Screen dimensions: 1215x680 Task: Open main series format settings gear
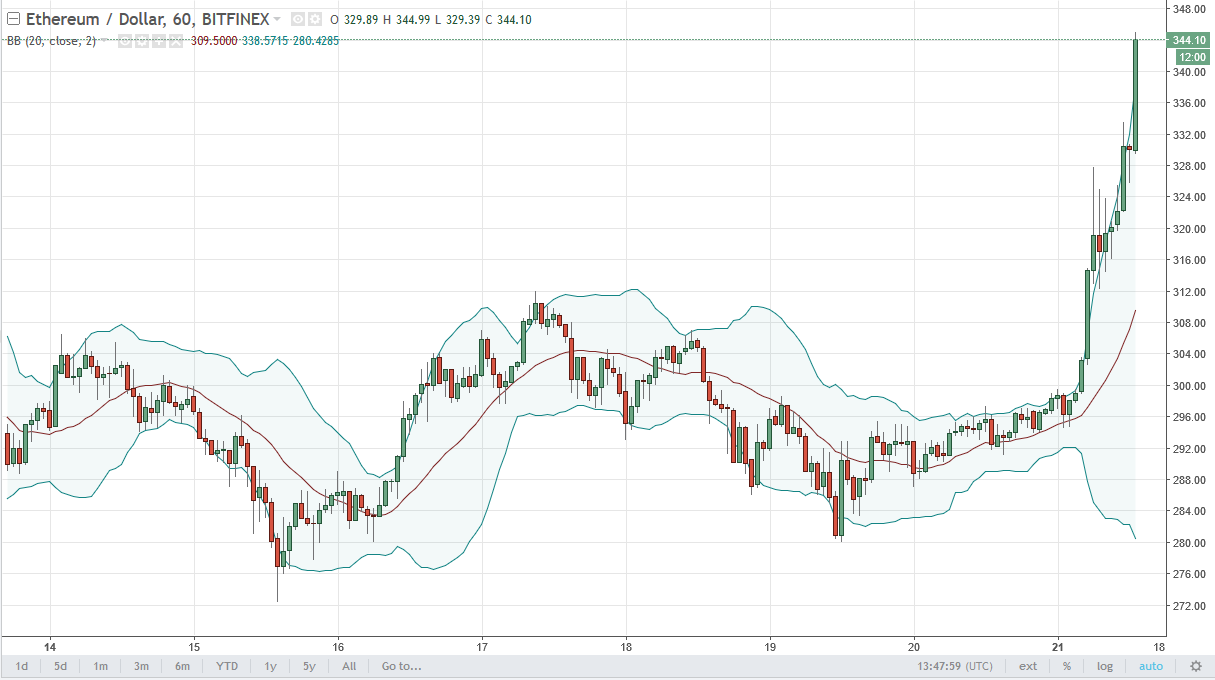point(315,19)
